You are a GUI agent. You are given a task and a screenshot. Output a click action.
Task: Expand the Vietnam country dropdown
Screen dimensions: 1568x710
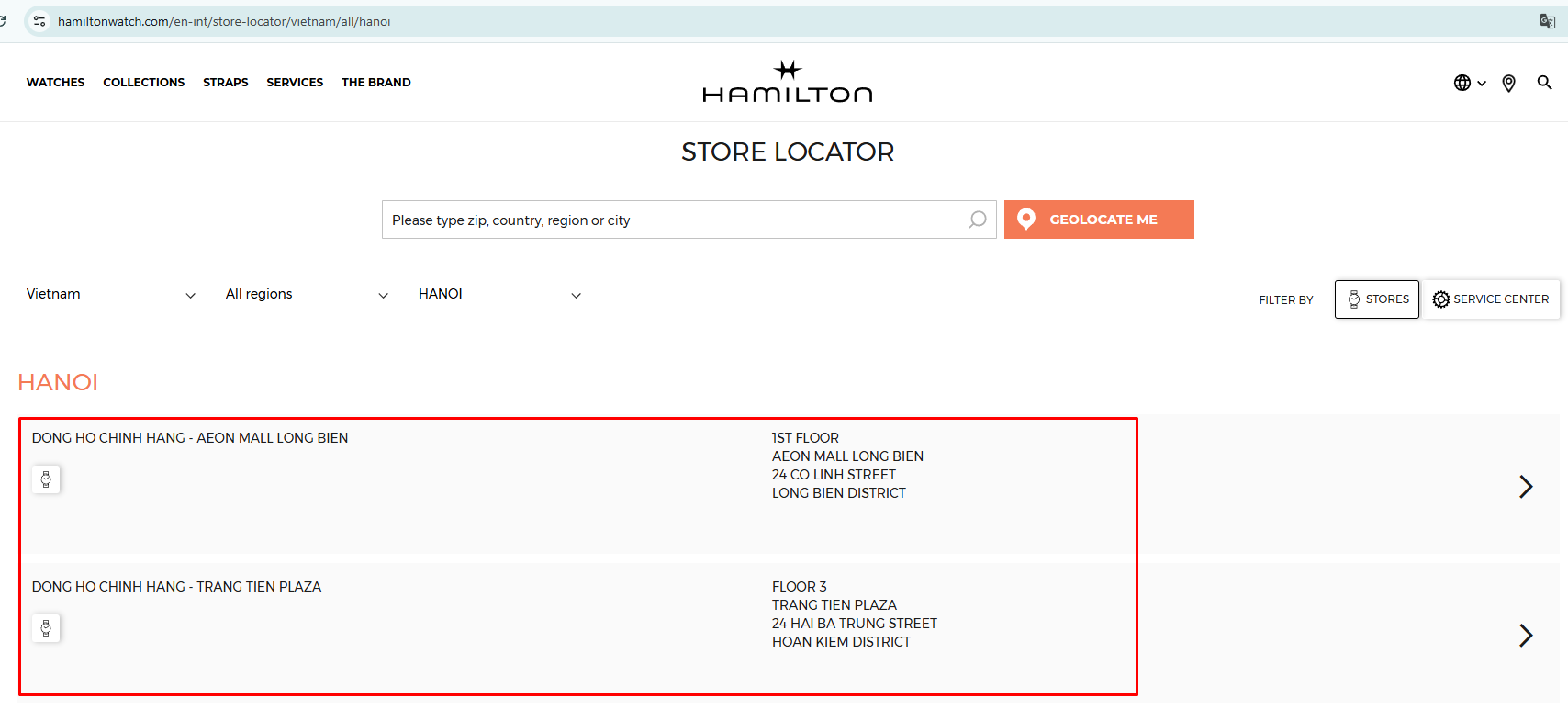coord(110,295)
